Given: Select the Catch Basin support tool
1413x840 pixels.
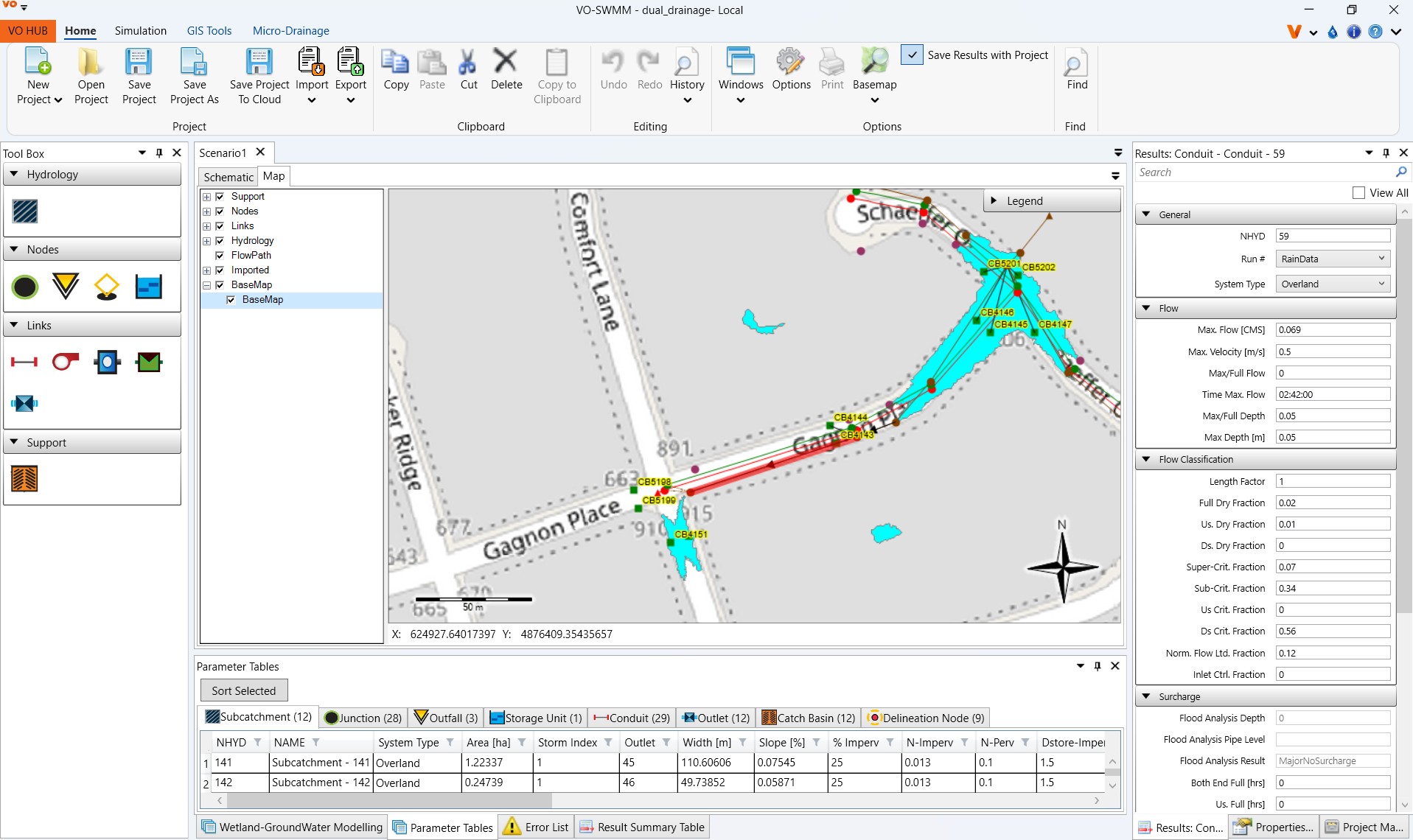Looking at the screenshot, I should (24, 479).
